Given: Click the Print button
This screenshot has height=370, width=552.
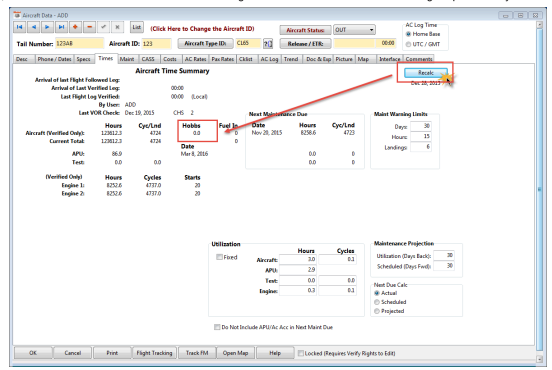Looking at the screenshot, I should 112,353.
